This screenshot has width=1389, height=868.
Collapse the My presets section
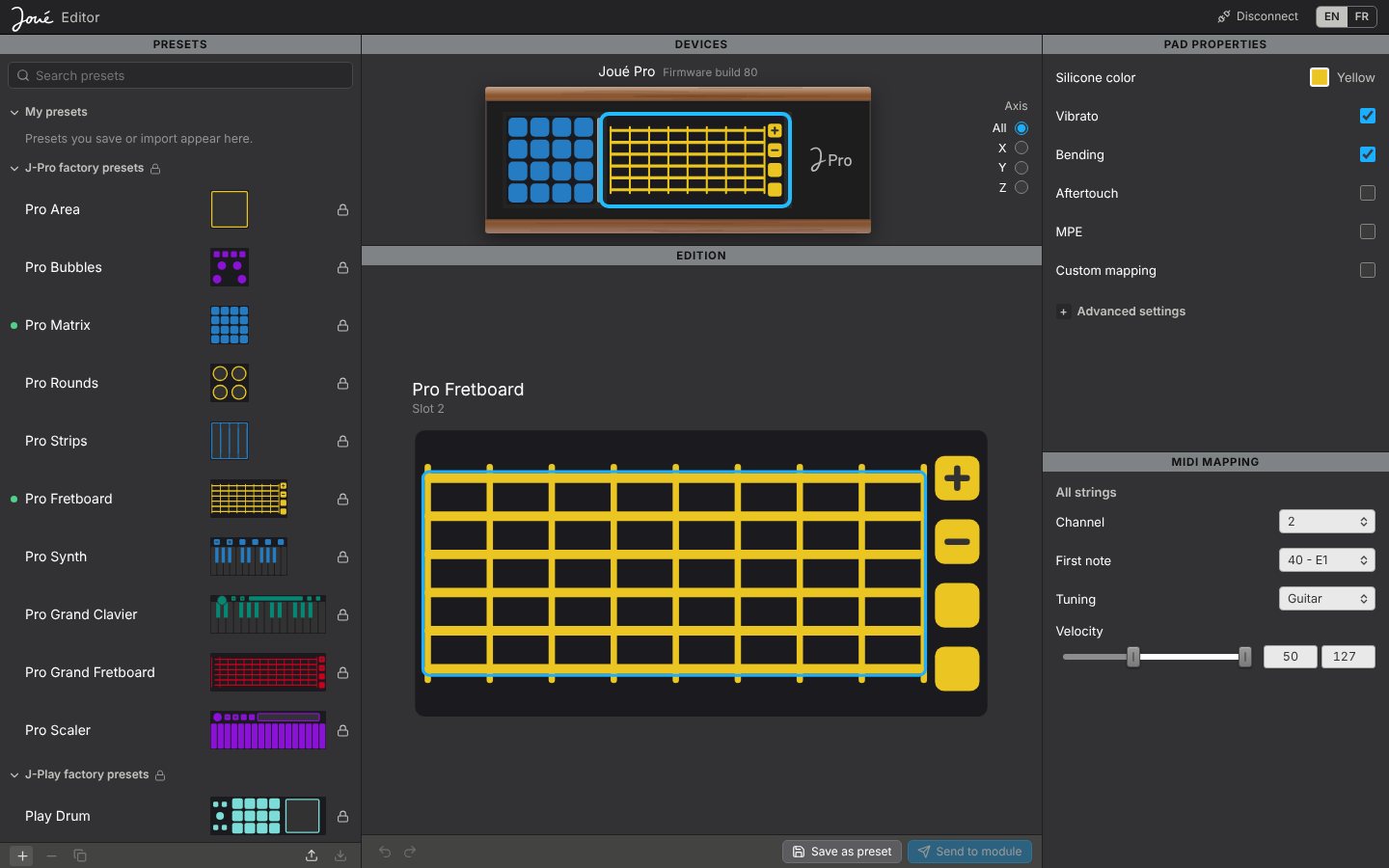(14, 113)
